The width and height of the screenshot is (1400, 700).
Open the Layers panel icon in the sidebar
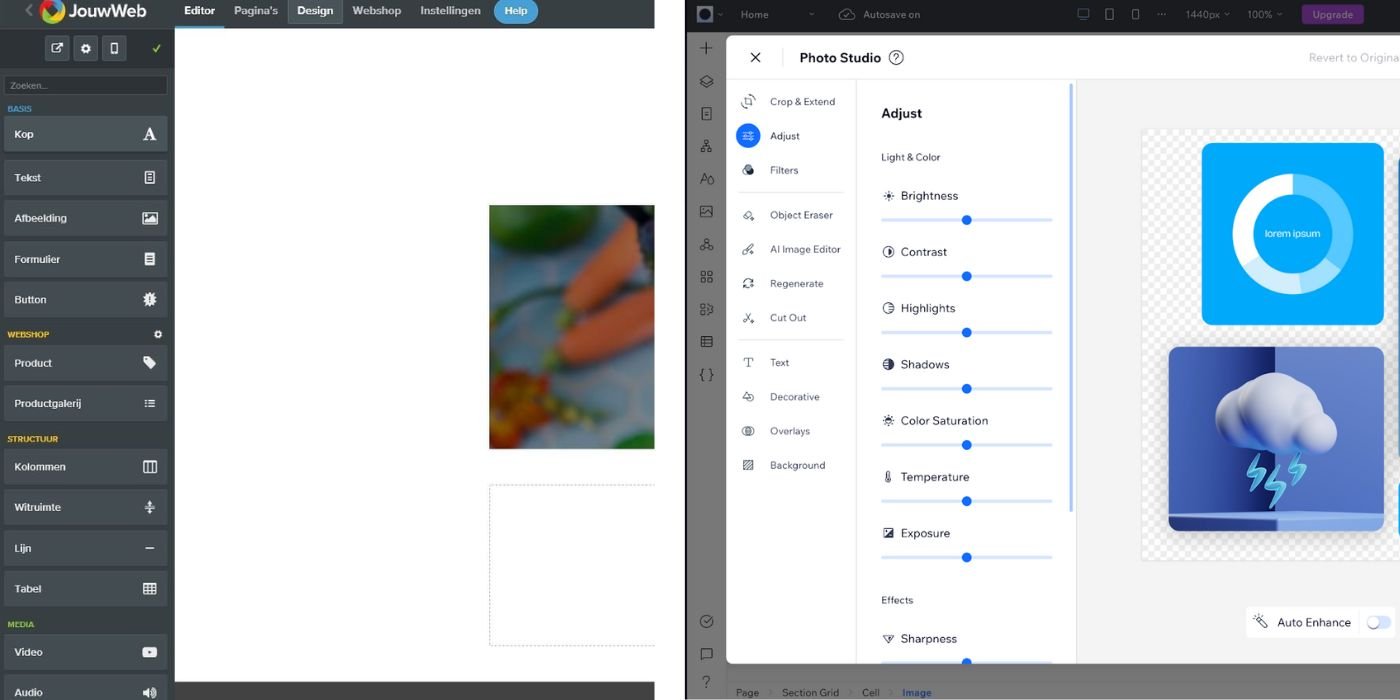[x=706, y=81]
